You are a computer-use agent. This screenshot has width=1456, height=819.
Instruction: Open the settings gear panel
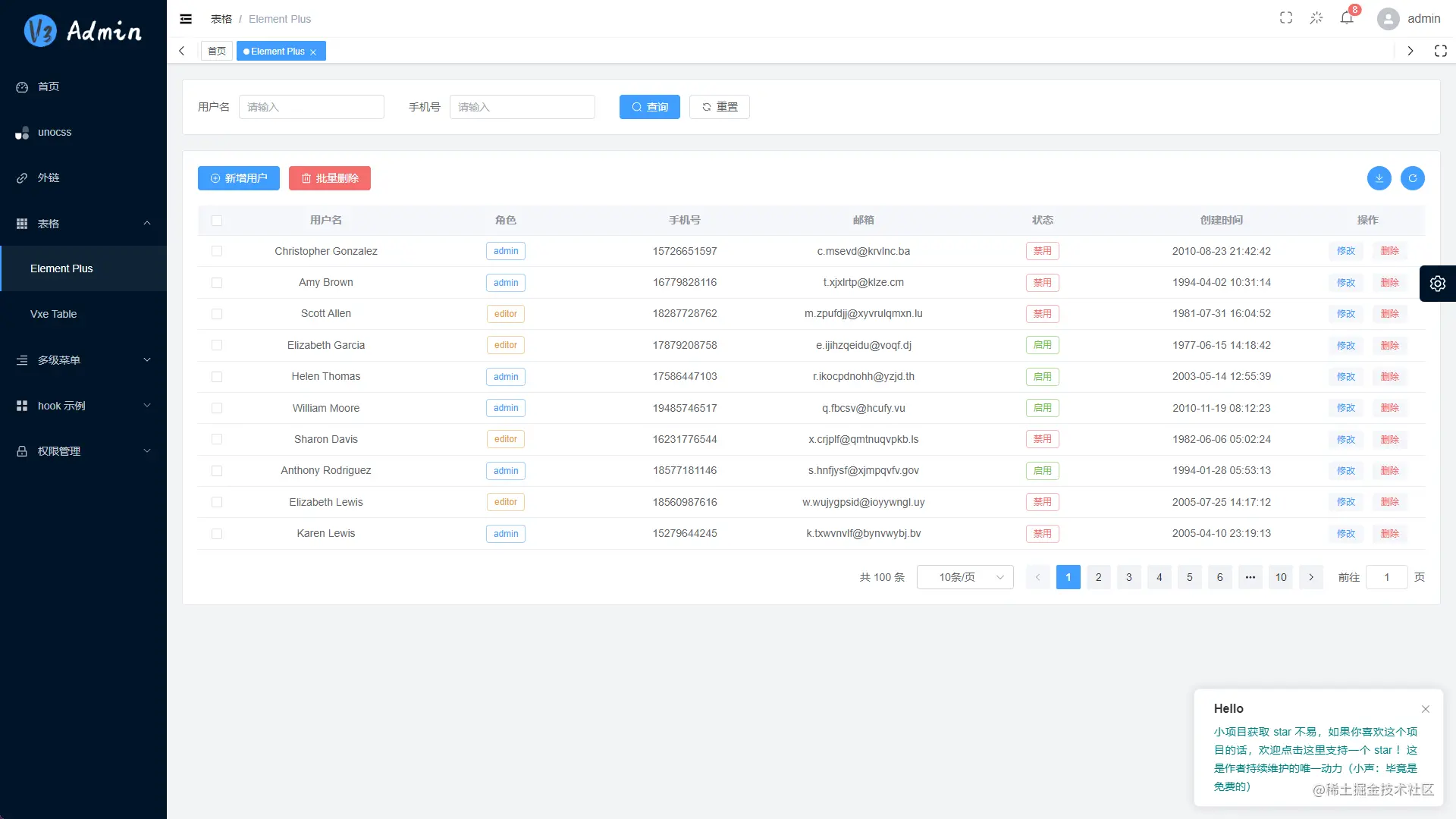point(1438,283)
